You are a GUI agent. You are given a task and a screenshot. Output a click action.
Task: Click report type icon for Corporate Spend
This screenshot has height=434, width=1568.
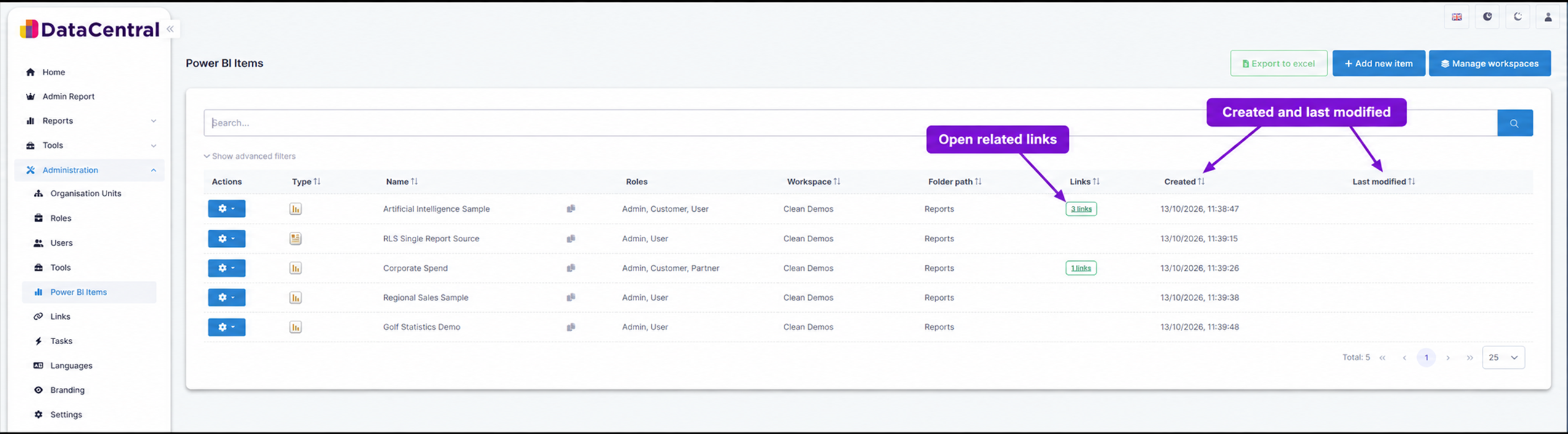tap(296, 268)
